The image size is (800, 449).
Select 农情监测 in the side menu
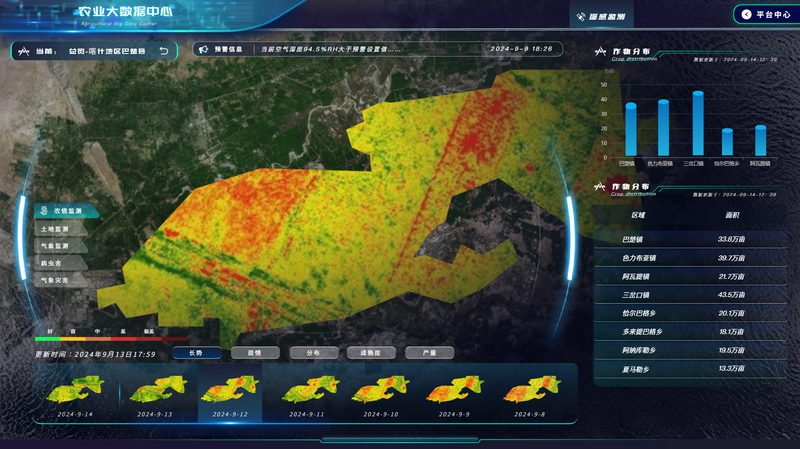[65, 211]
